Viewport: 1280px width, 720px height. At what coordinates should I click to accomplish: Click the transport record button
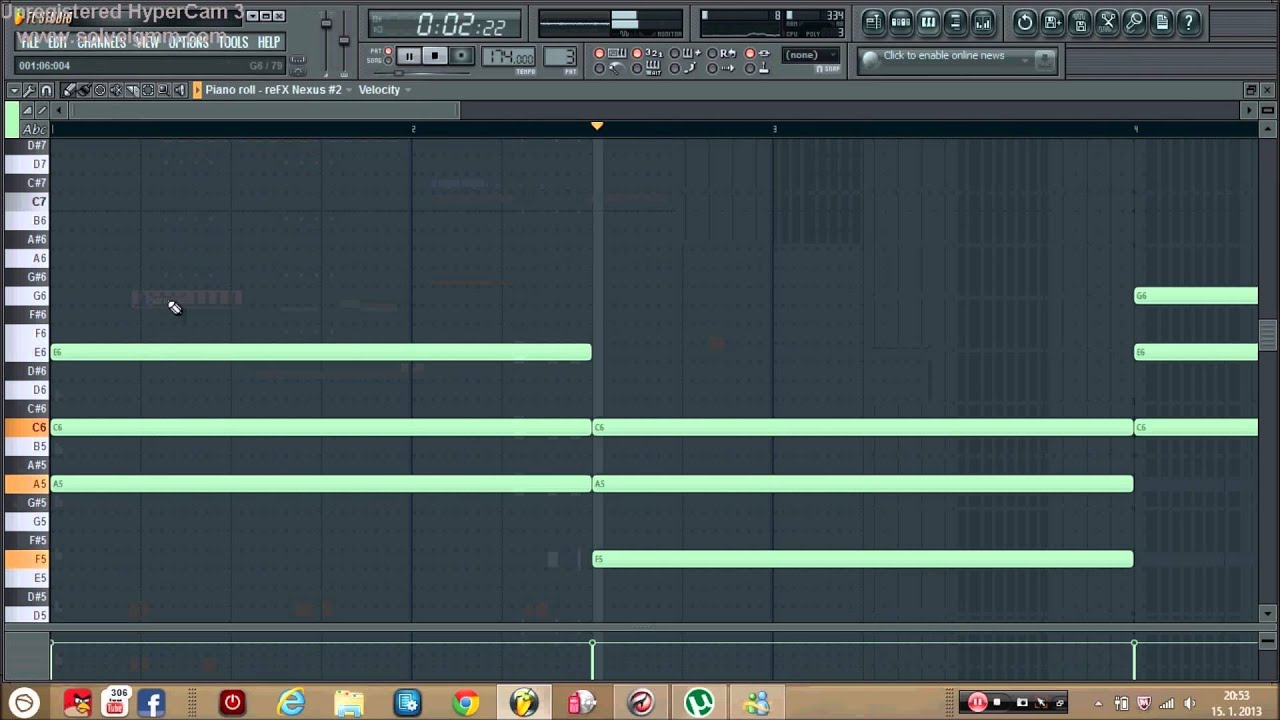(x=460, y=56)
